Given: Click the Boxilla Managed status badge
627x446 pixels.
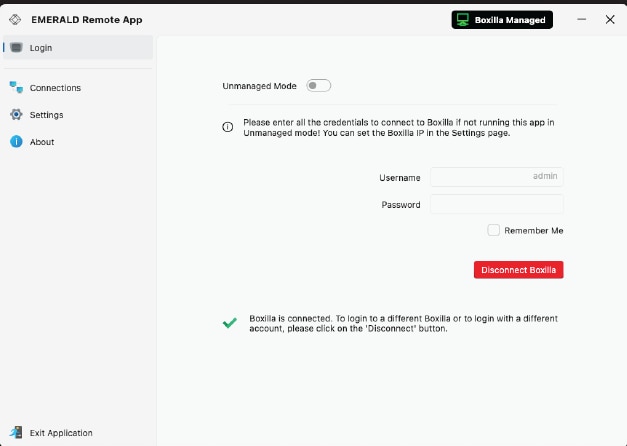Looking at the screenshot, I should coord(502,20).
